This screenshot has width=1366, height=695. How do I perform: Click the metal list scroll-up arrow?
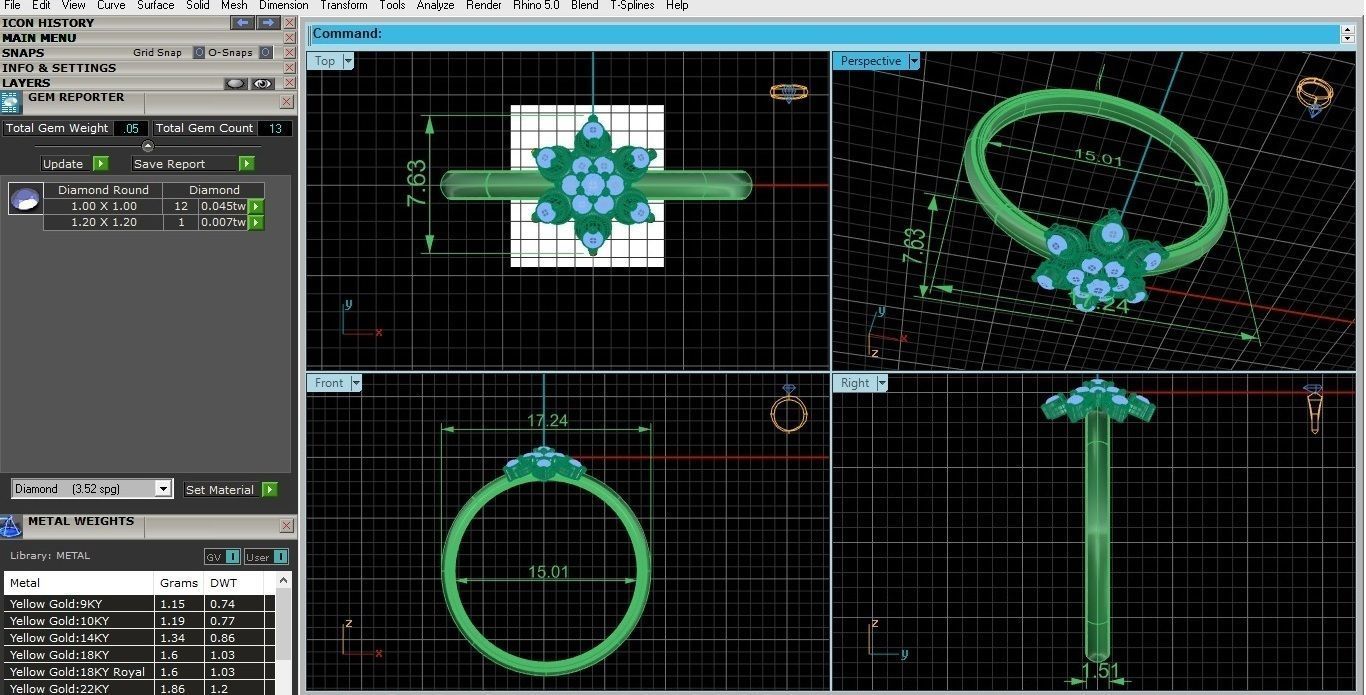click(x=284, y=581)
